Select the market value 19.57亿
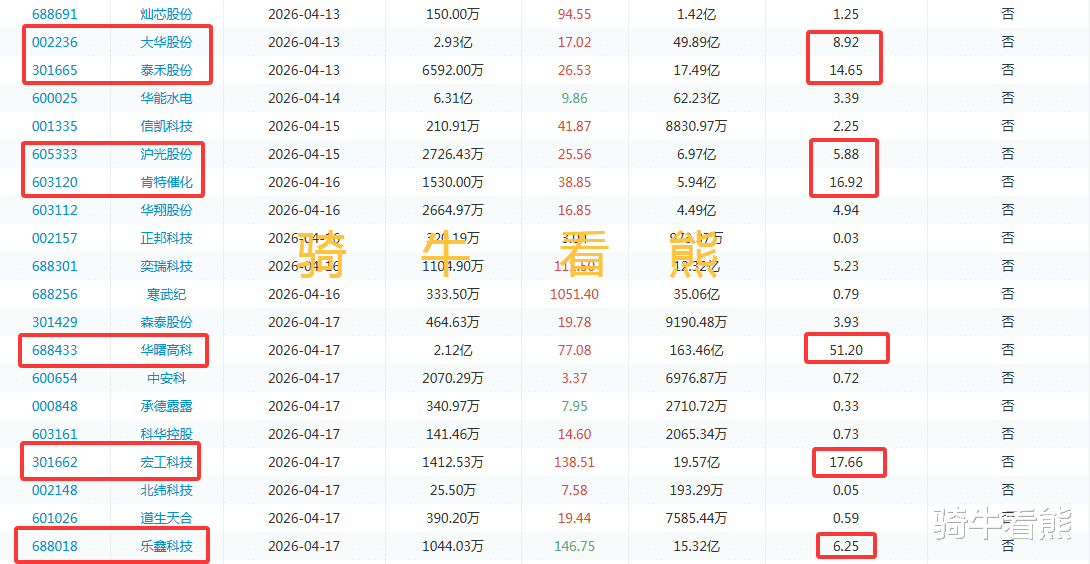Screen dimensions: 1090x564 (697, 462)
